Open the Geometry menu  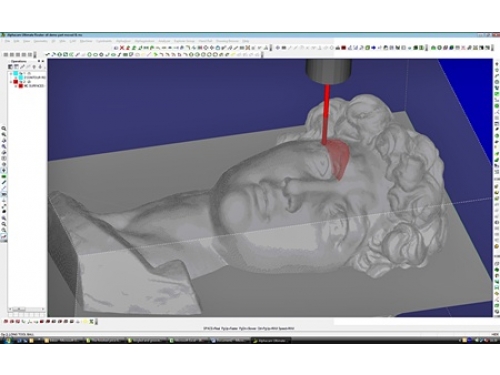coord(40,41)
